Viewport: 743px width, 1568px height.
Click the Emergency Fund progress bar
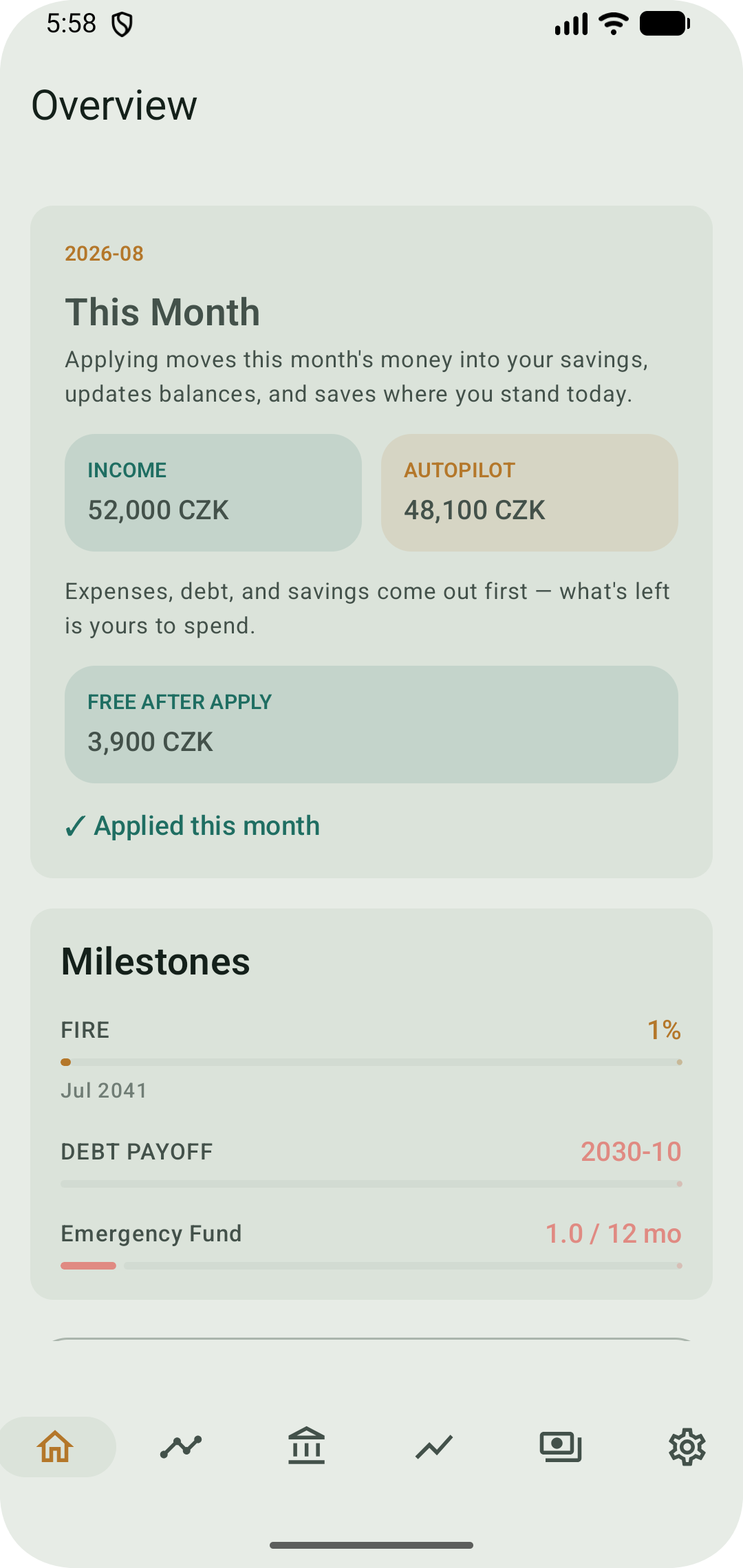(371, 1265)
